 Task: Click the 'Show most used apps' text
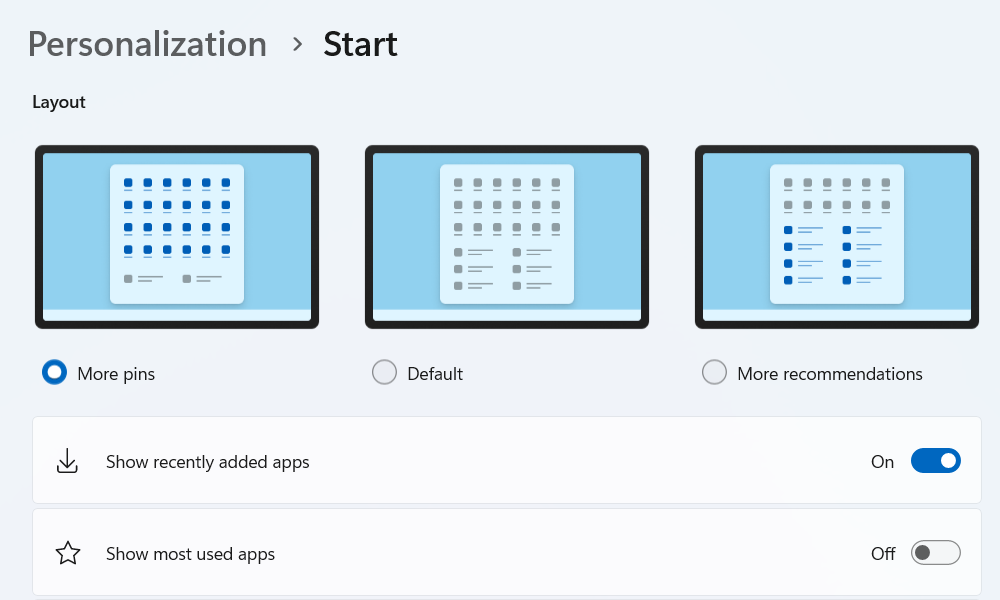[x=190, y=554]
